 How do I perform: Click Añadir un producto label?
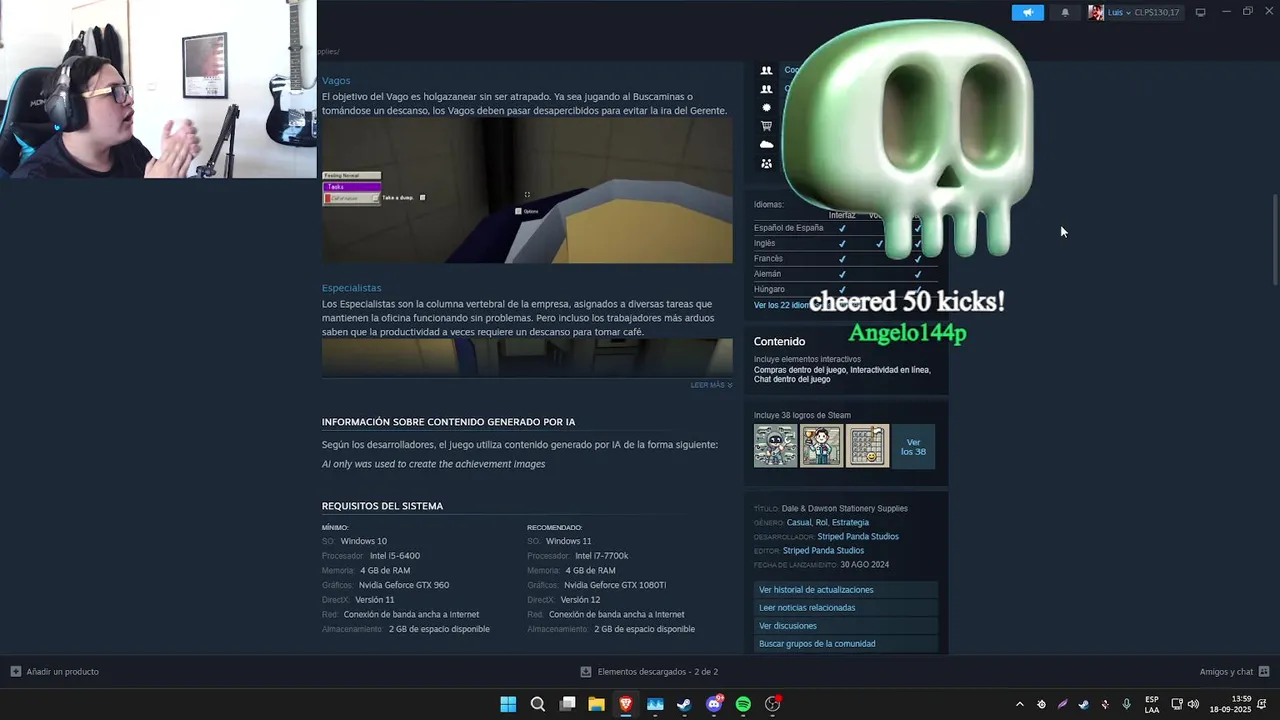point(63,672)
